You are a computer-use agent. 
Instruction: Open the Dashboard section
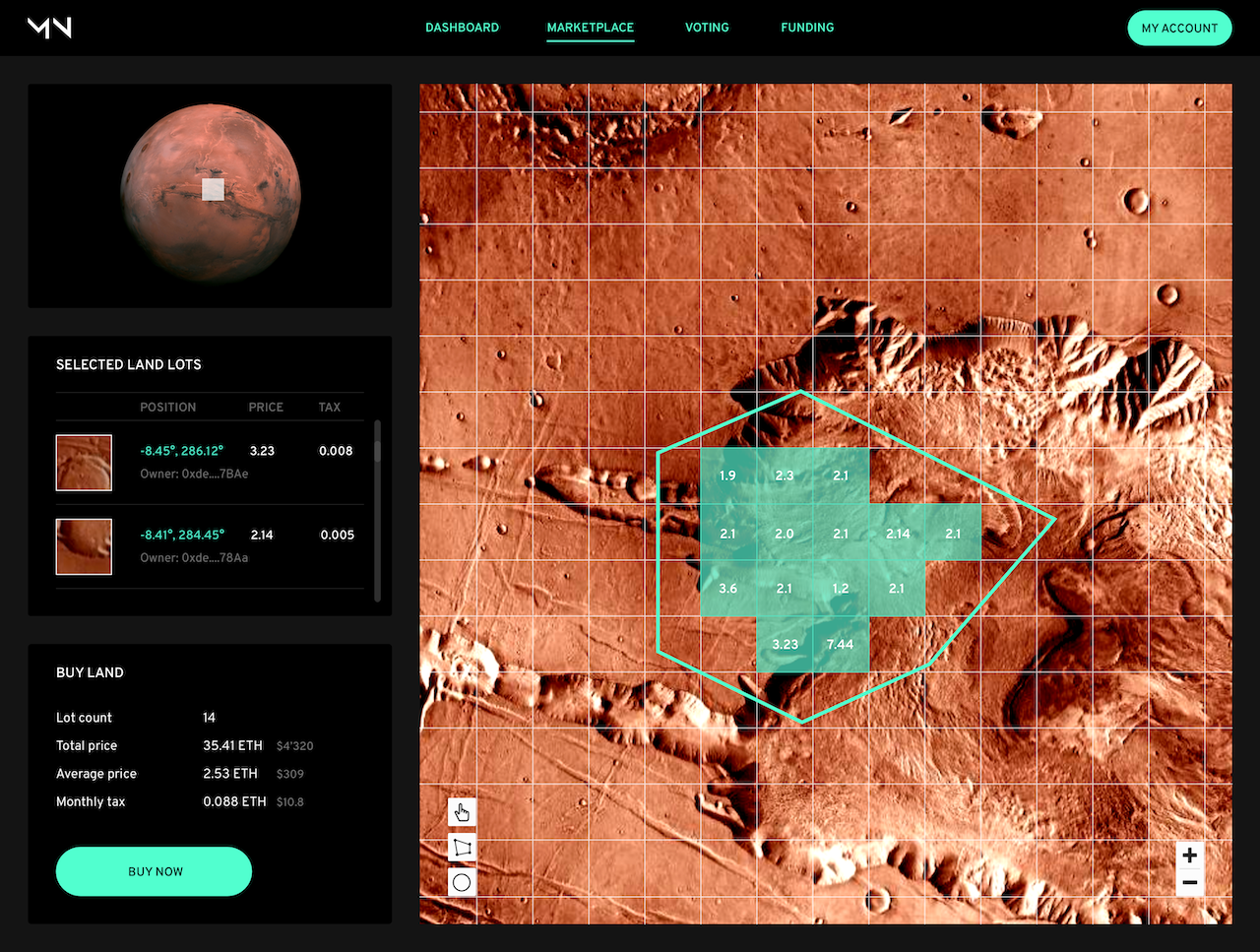point(462,28)
